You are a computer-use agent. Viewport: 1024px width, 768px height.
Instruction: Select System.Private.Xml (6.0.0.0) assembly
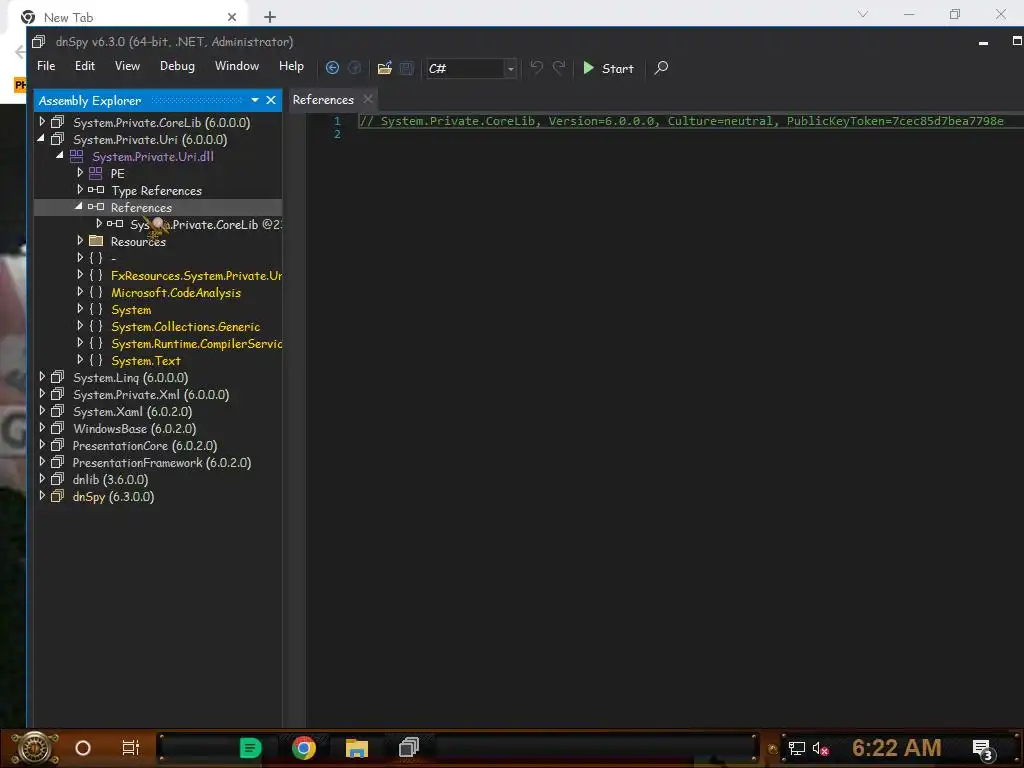point(151,394)
